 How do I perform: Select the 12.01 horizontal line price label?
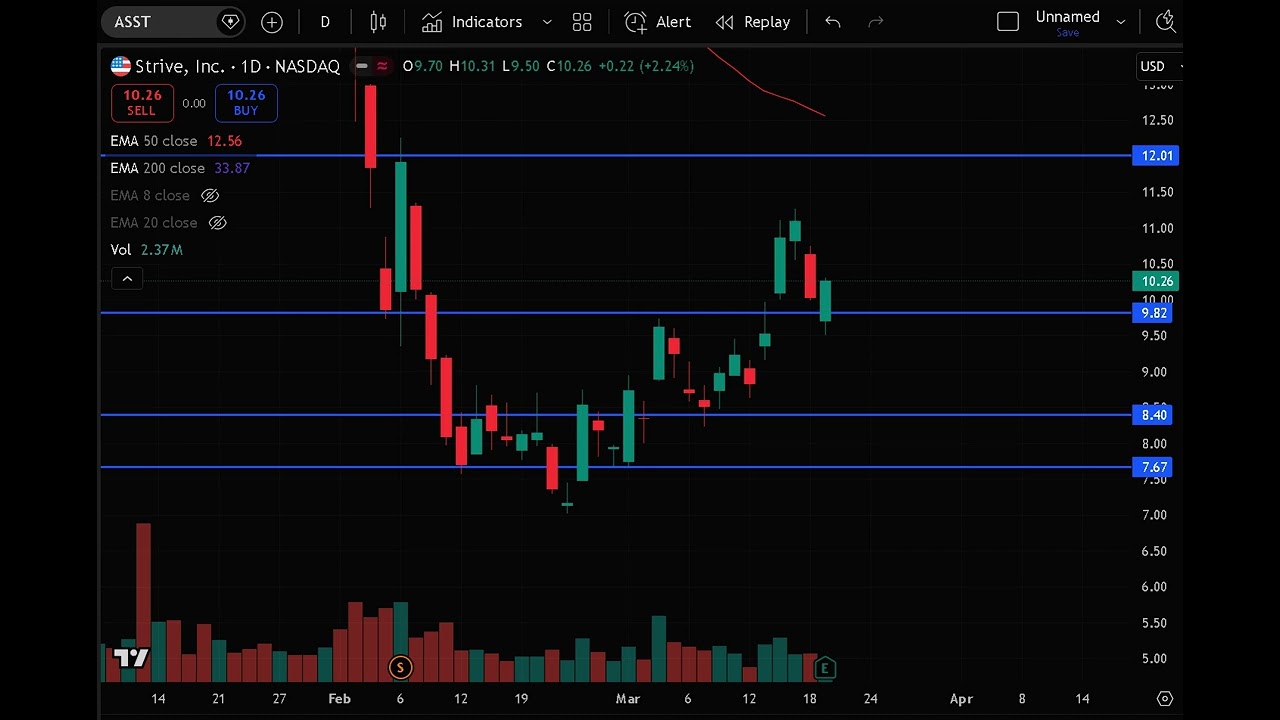pos(1157,156)
